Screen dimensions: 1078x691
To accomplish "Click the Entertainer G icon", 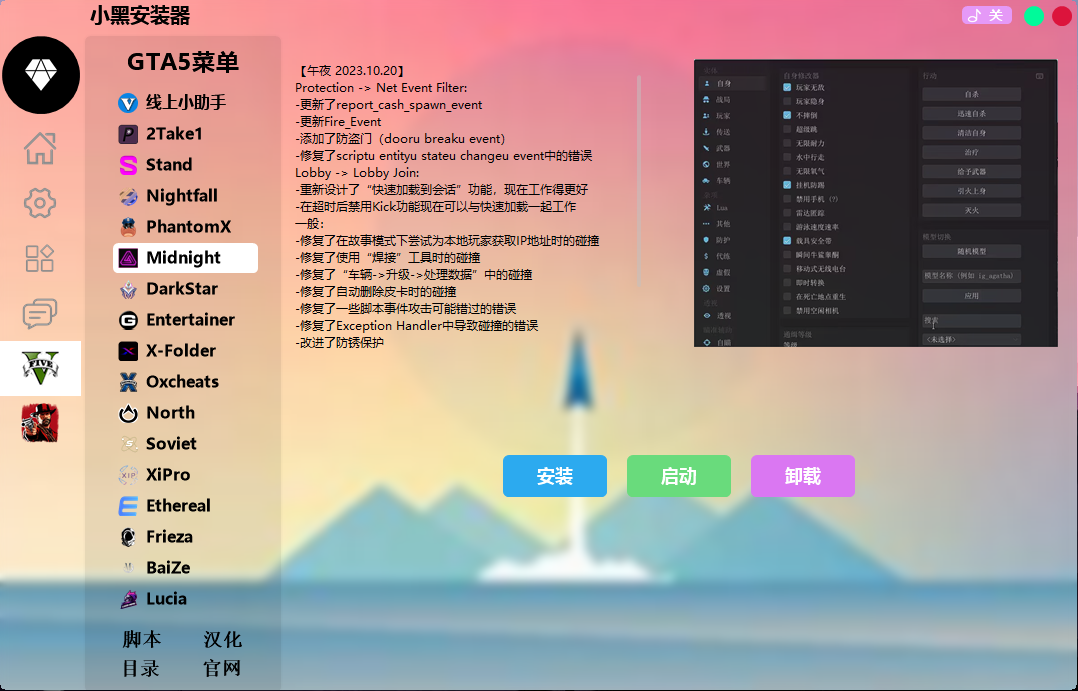I will pos(128,320).
